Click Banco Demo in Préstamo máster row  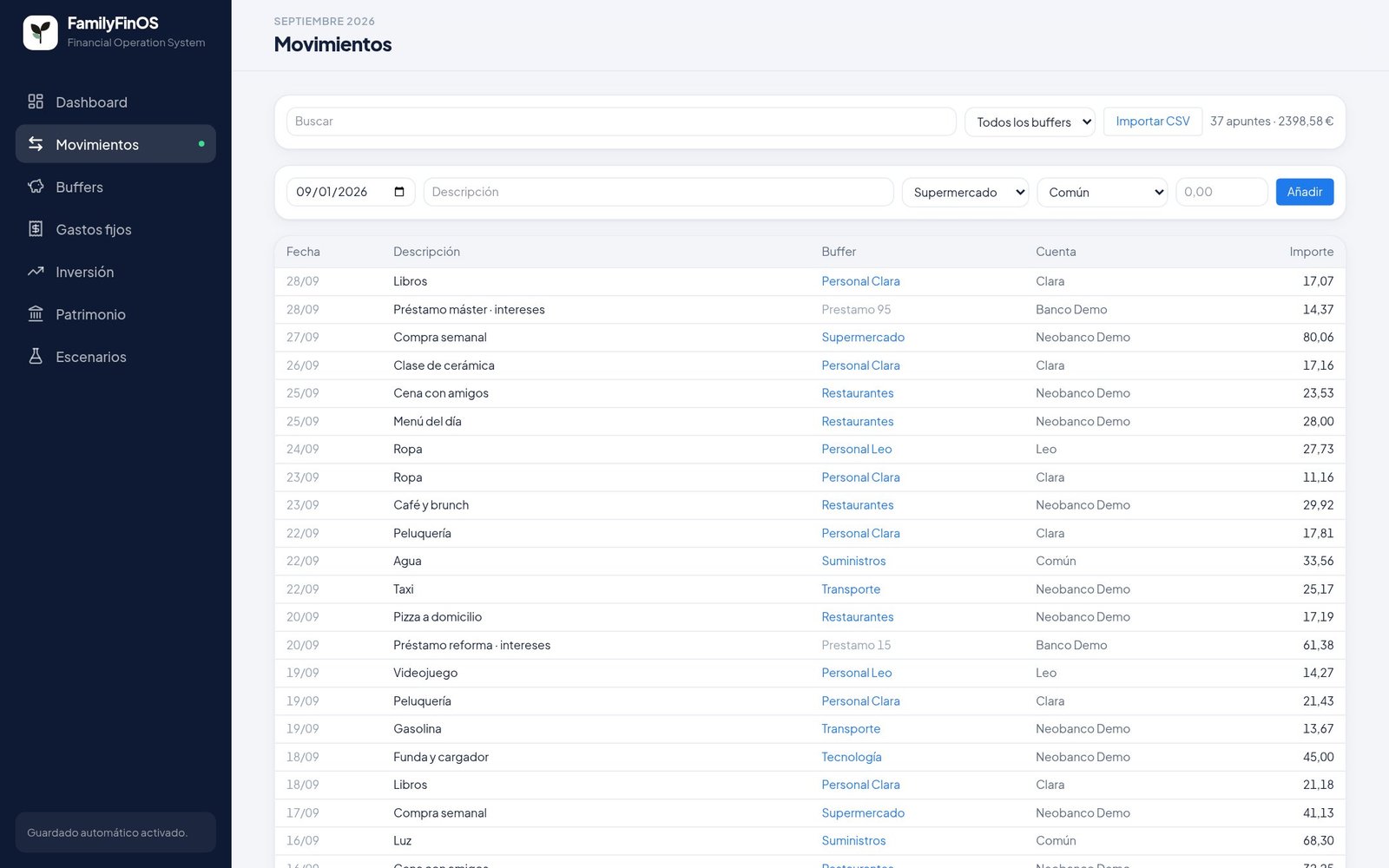(1071, 309)
